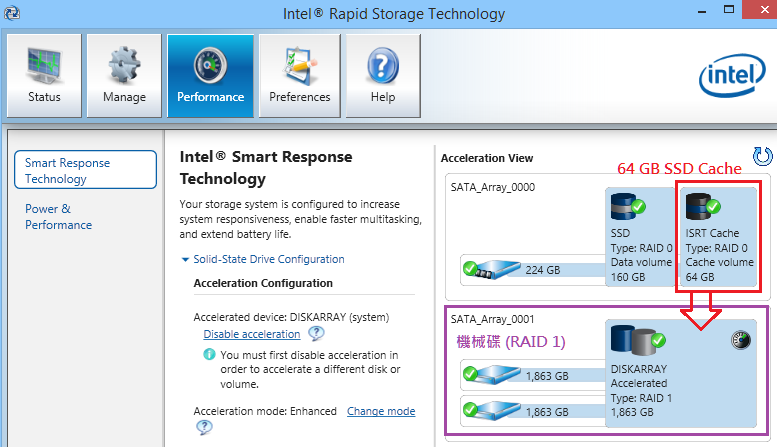
Task: Open help bubble below Acceleration mode
Action: (x=204, y=427)
